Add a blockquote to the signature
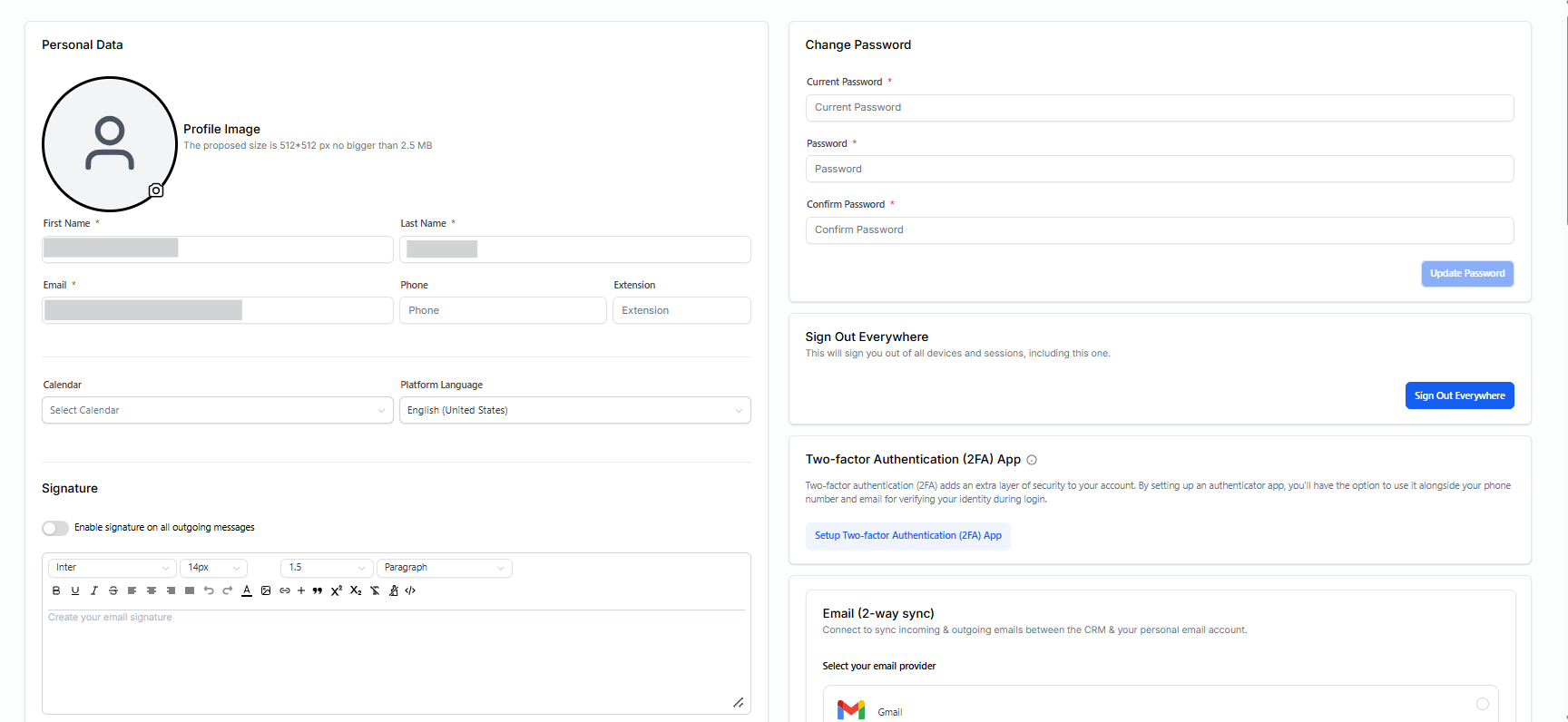Image resolution: width=1568 pixels, height=722 pixels. click(318, 590)
